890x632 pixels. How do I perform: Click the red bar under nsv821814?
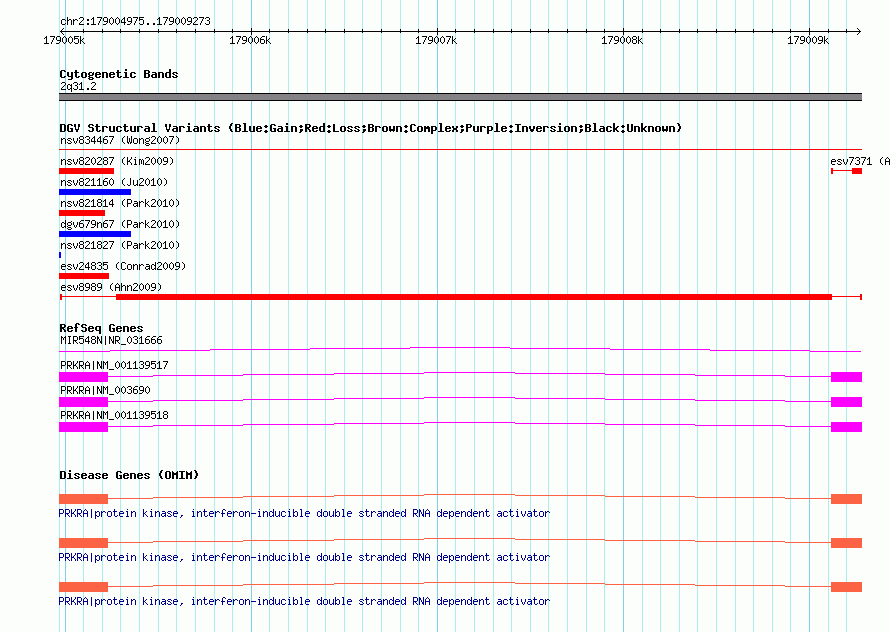coord(82,213)
